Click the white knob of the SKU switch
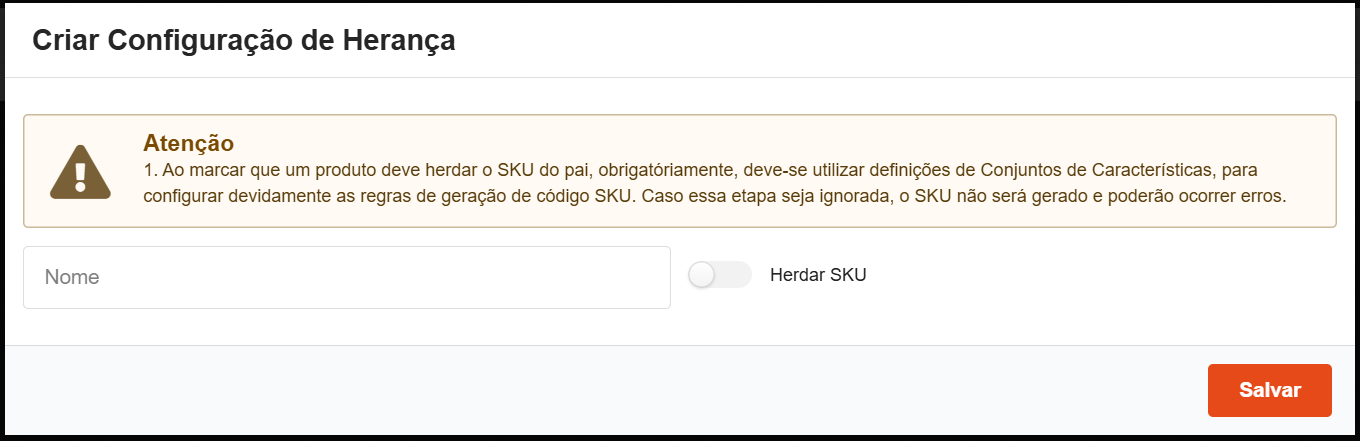1360x441 pixels. 703,275
